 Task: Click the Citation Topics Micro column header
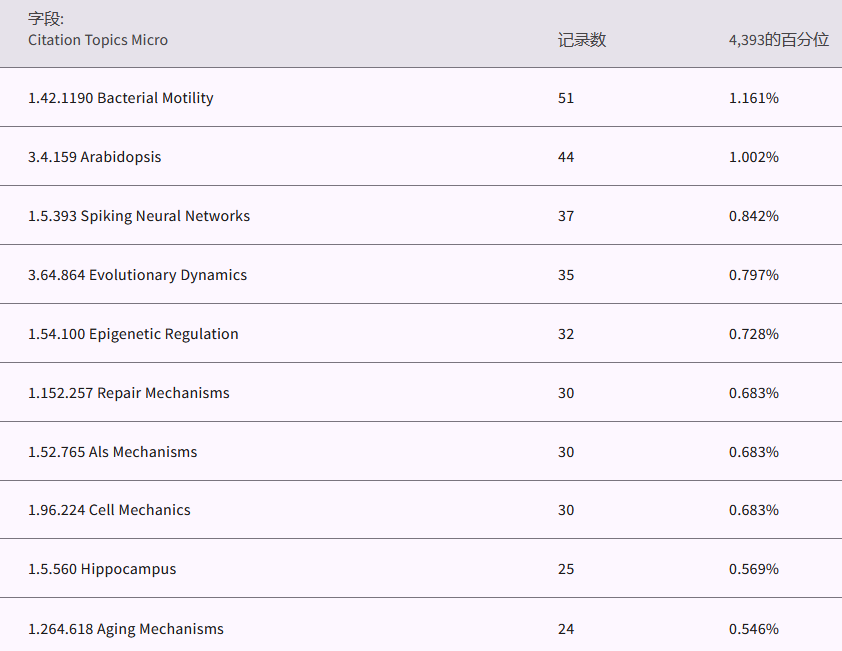(x=98, y=40)
